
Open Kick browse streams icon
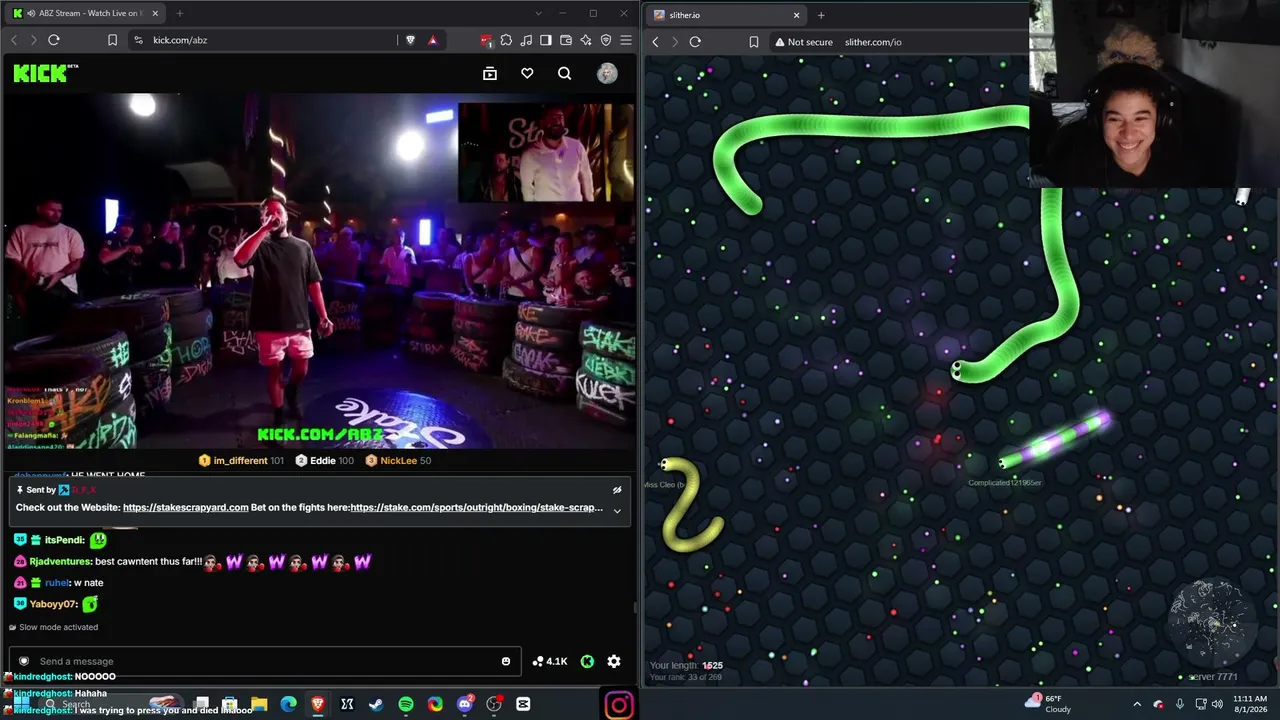[x=490, y=73]
